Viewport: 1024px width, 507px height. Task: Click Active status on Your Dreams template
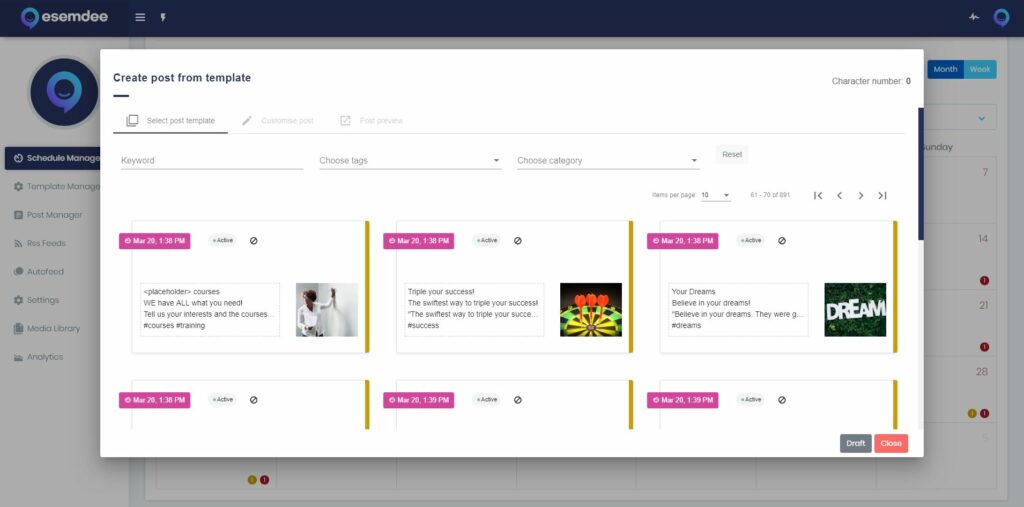(x=751, y=240)
